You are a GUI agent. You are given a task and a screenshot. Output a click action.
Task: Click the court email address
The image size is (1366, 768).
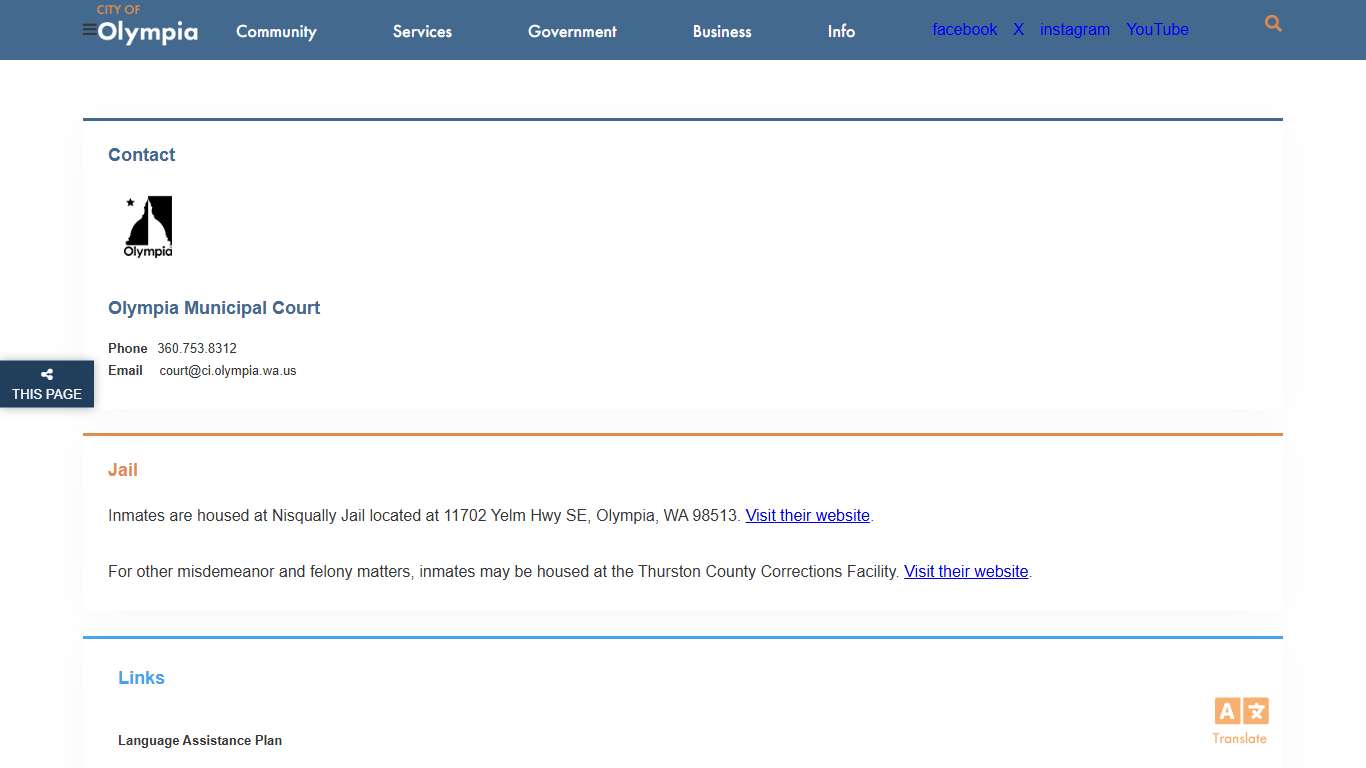[228, 371]
